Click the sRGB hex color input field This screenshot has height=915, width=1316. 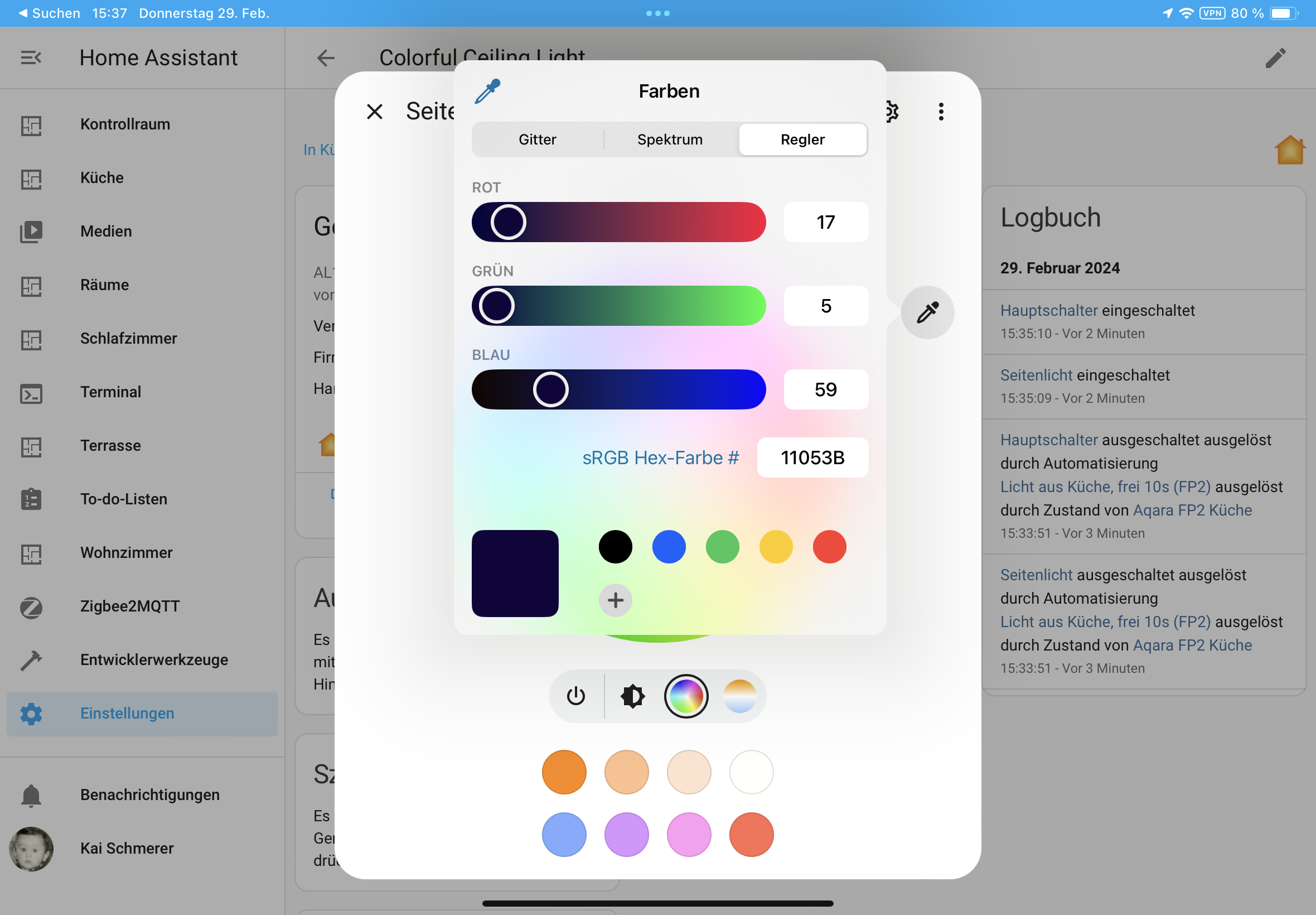812,458
